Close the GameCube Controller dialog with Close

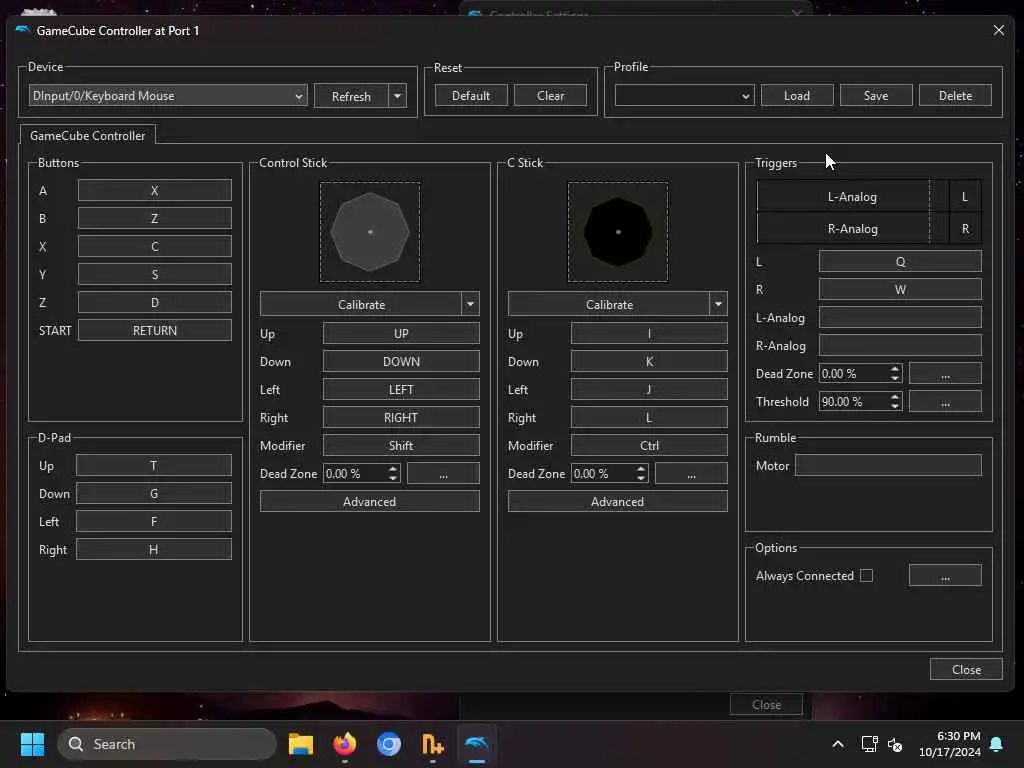[x=966, y=669]
